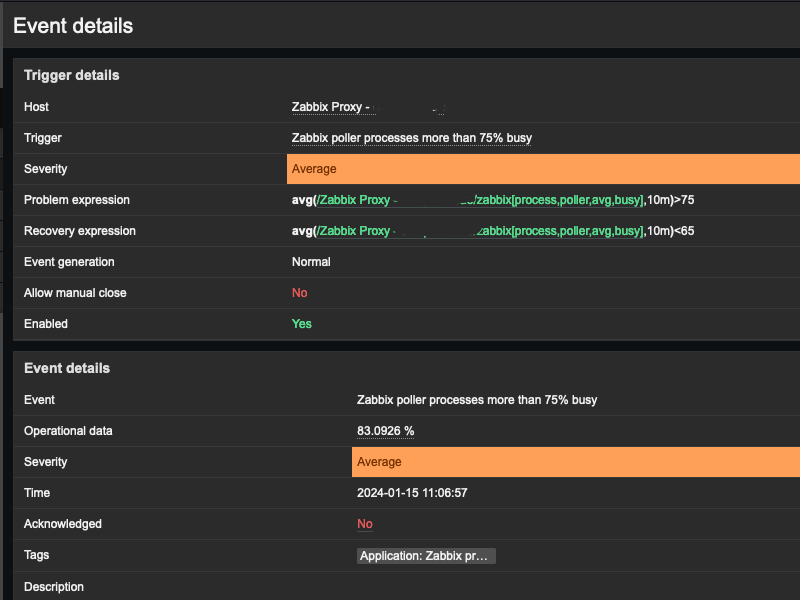Click the operational data value 83.0926 %
Image resolution: width=800 pixels, height=600 pixels.
click(x=386, y=431)
